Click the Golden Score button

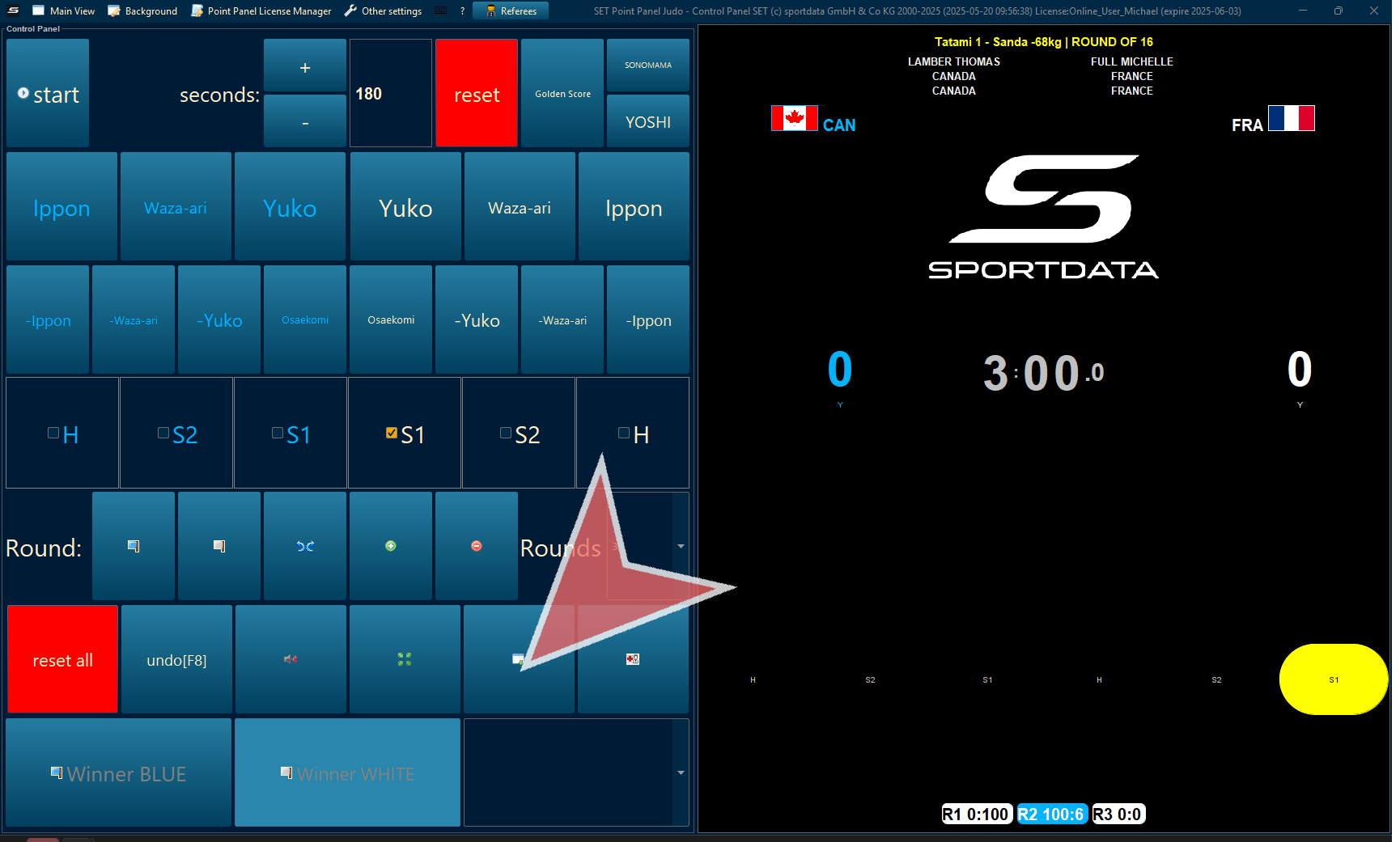point(562,94)
